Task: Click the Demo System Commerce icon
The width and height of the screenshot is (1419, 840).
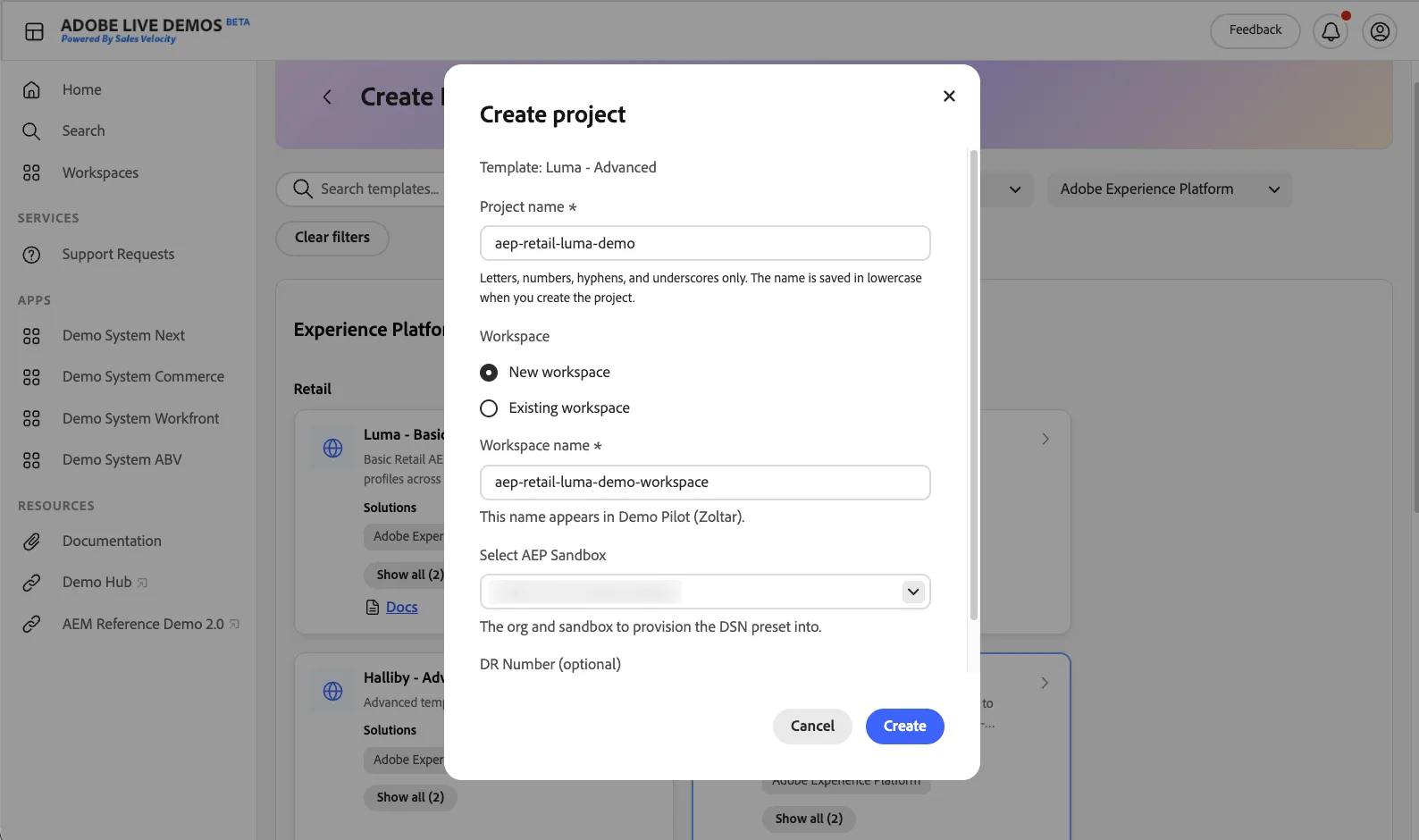Action: coord(31,377)
